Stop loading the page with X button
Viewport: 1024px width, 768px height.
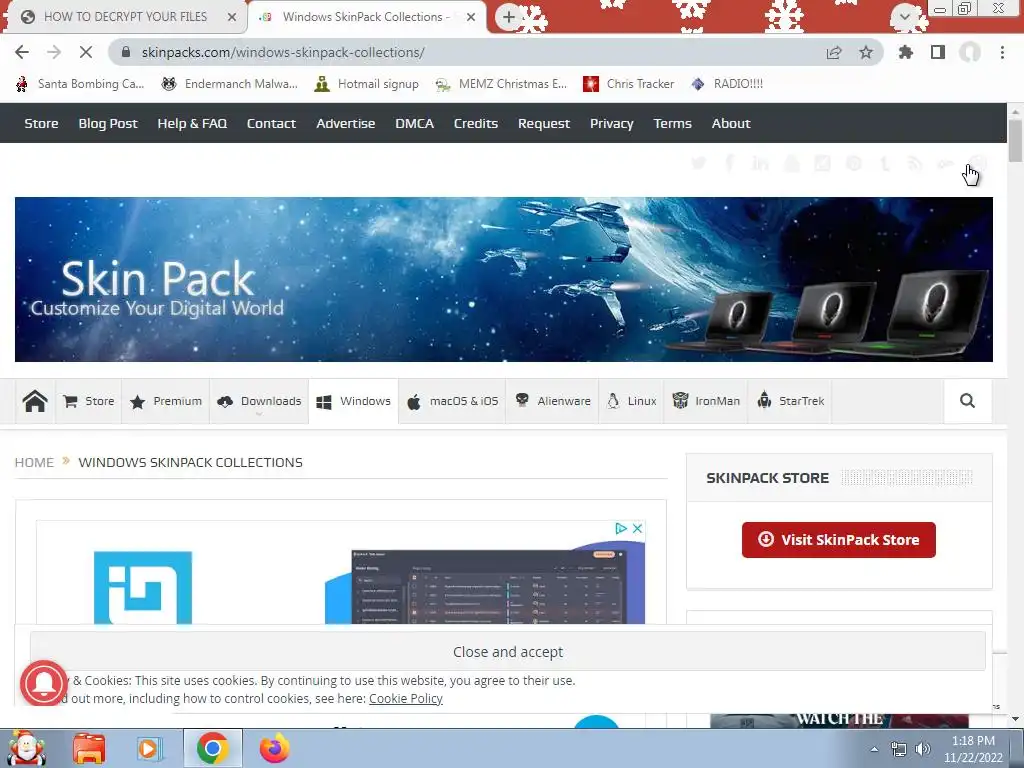tap(86, 52)
